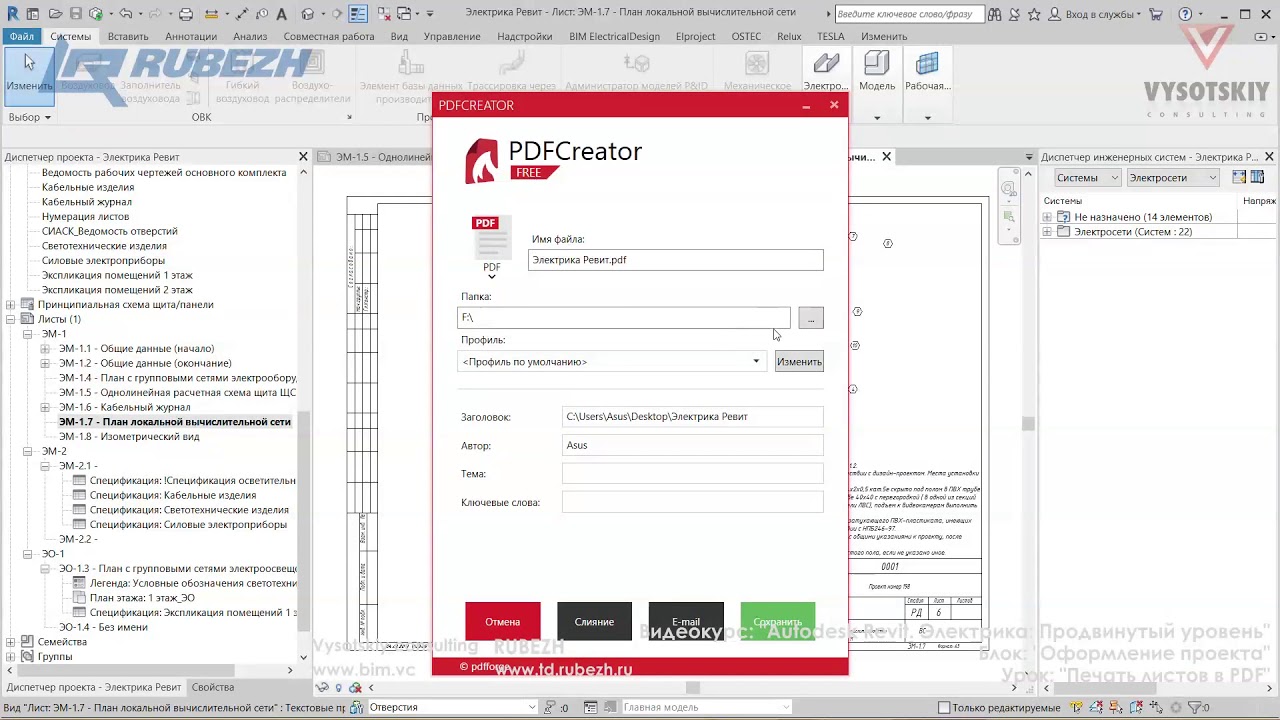The width and height of the screenshot is (1280, 720).
Task: Click the PDFCreator flame logo
Action: tap(481, 161)
